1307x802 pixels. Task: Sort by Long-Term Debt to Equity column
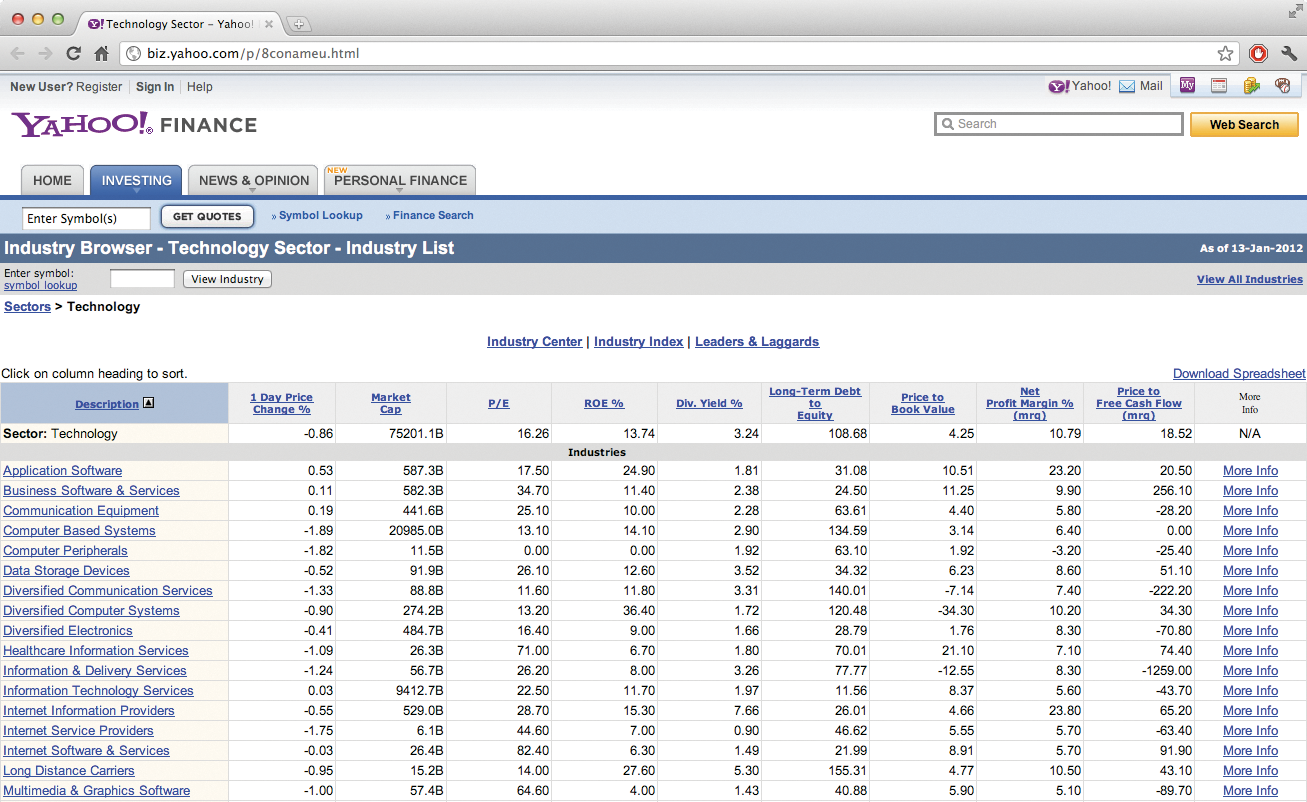(x=815, y=403)
